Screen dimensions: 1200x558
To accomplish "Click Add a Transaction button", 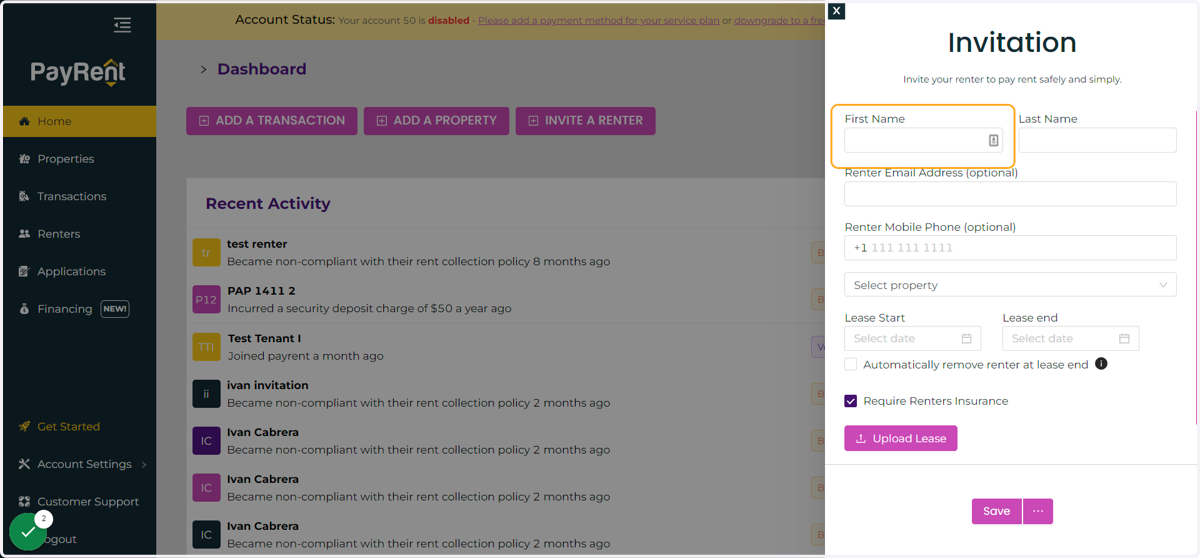I will pyautogui.click(x=271, y=121).
